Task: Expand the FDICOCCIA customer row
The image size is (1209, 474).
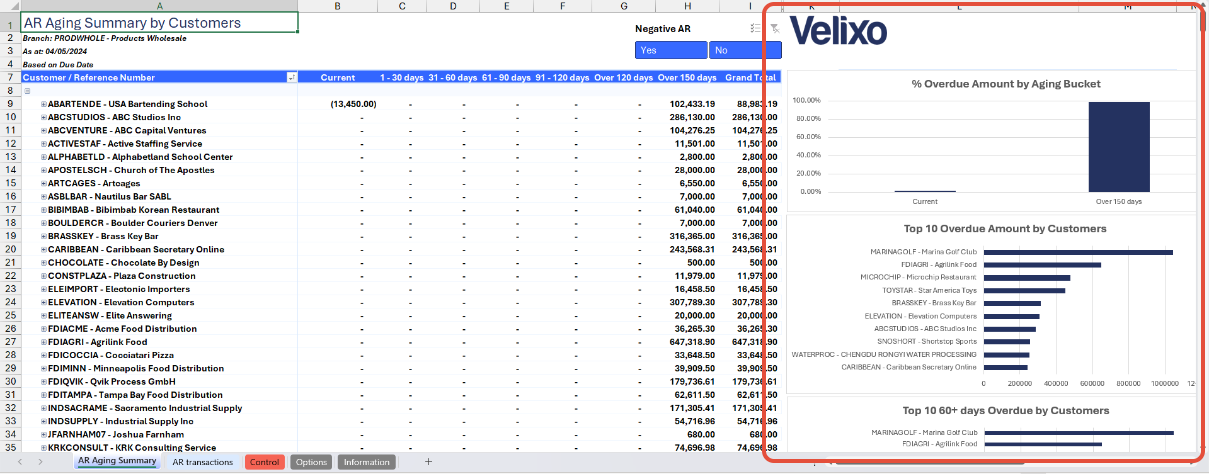Action: pos(43,355)
